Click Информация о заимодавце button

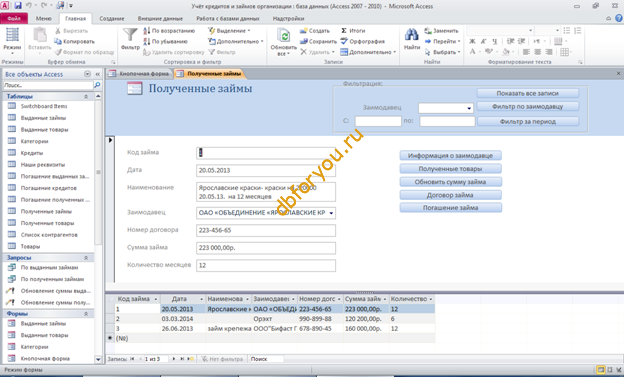point(450,156)
